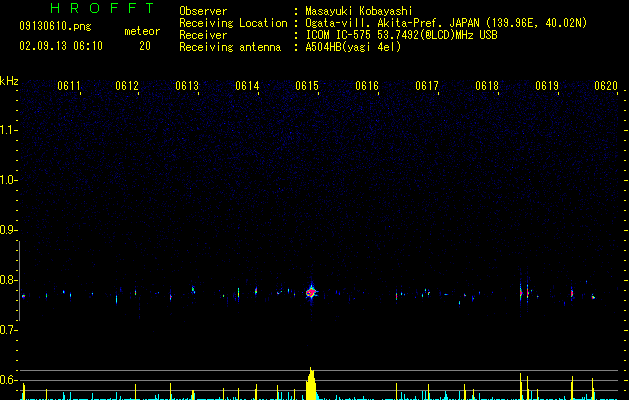Click the white frequency range bar on left axis
Viewport: 629px width, 400px height.
(x=19, y=280)
